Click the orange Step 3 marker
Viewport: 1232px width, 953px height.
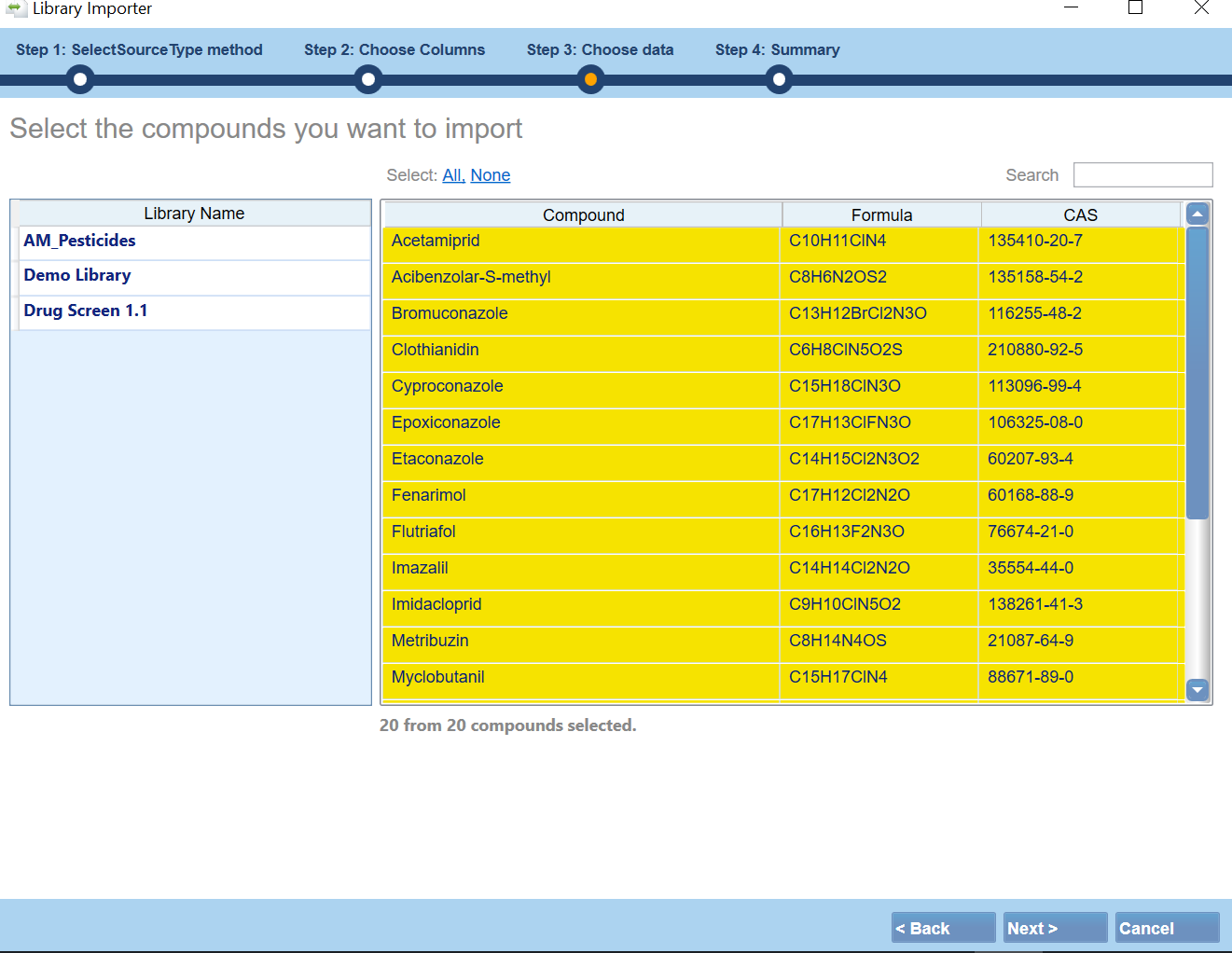pyautogui.click(x=590, y=80)
